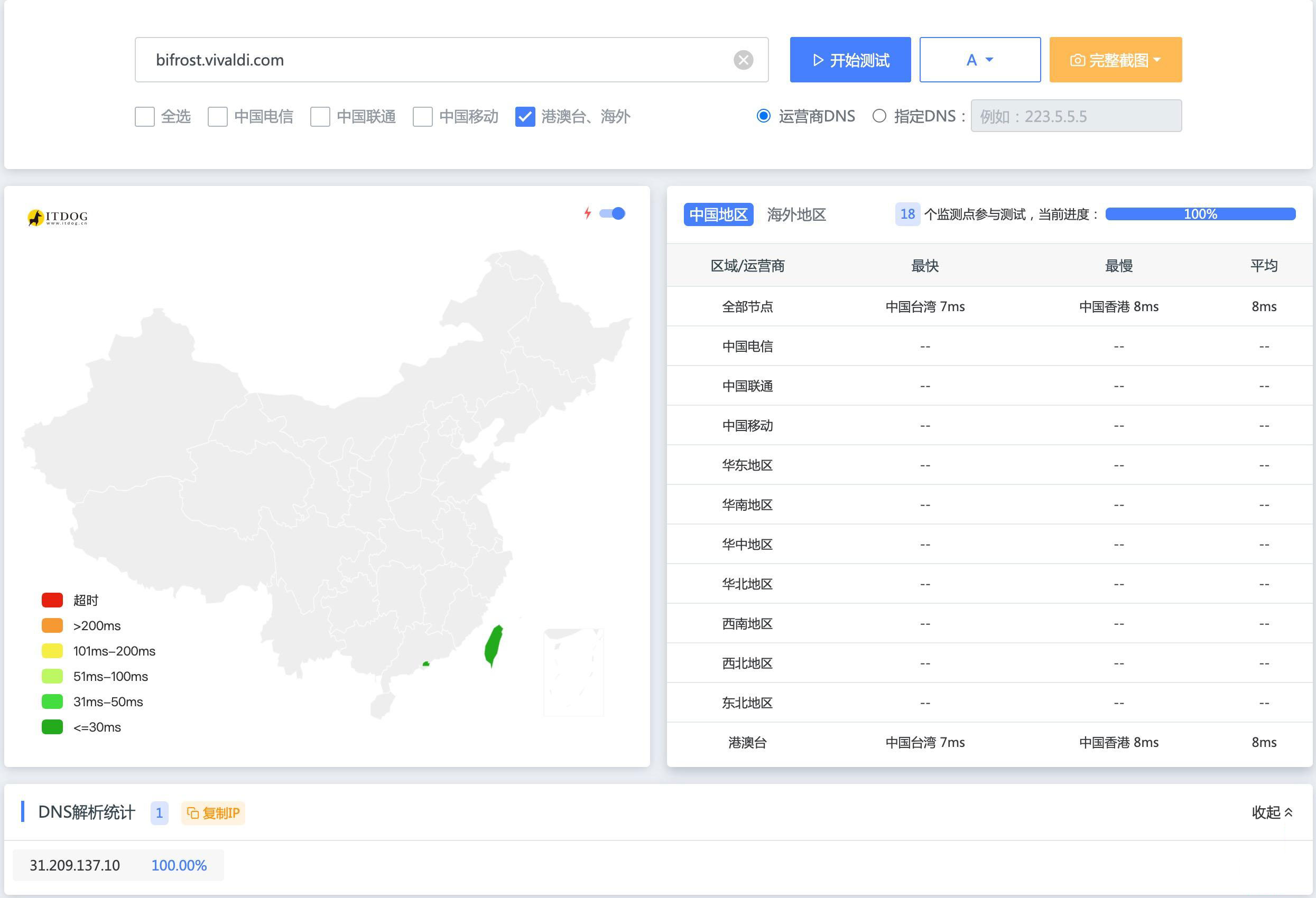This screenshot has height=898, width=1316.
Task: Select the 中国地区 tab
Action: pyautogui.click(x=718, y=214)
